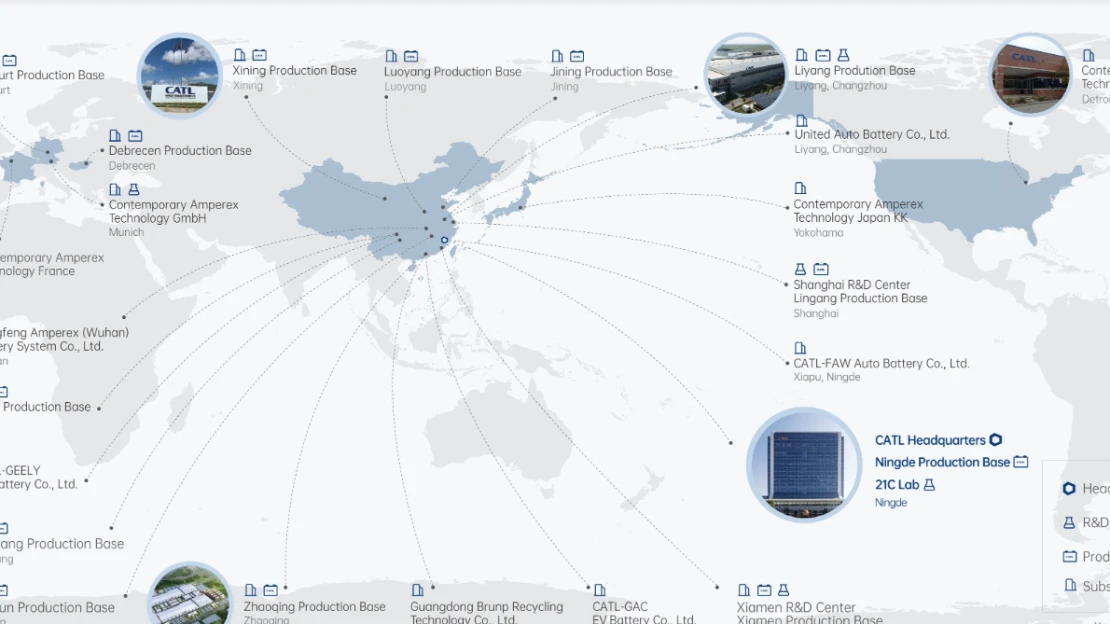Click the production icon above Debrecen Production Base

[x=135, y=135]
